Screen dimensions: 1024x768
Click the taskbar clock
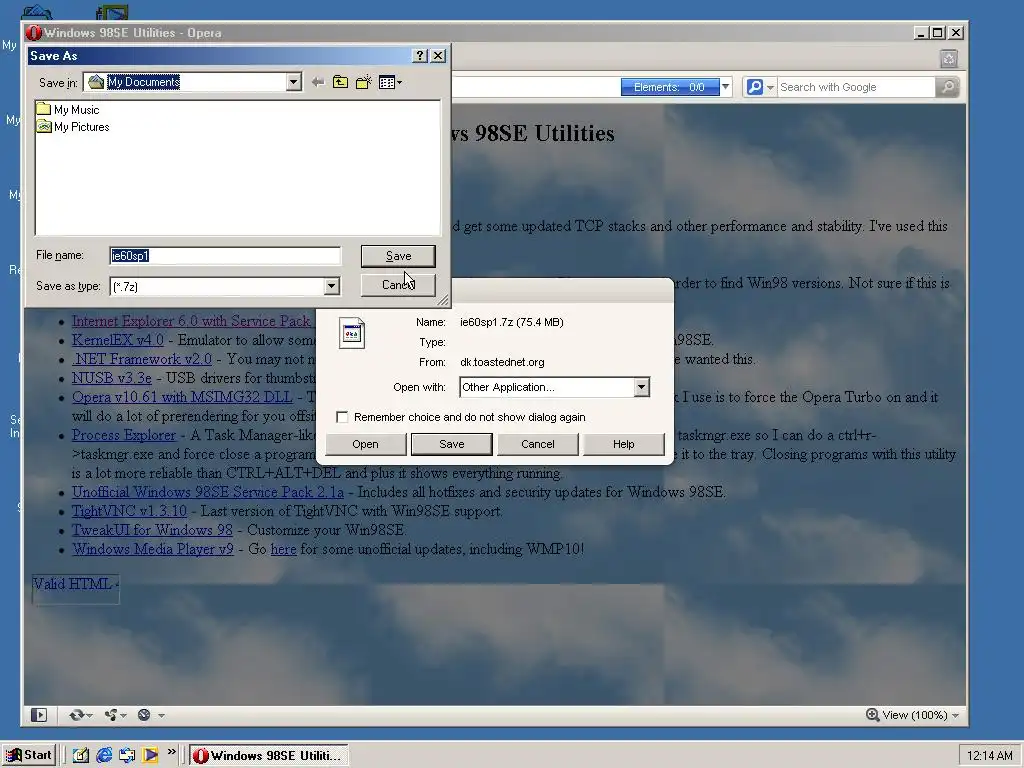point(989,756)
